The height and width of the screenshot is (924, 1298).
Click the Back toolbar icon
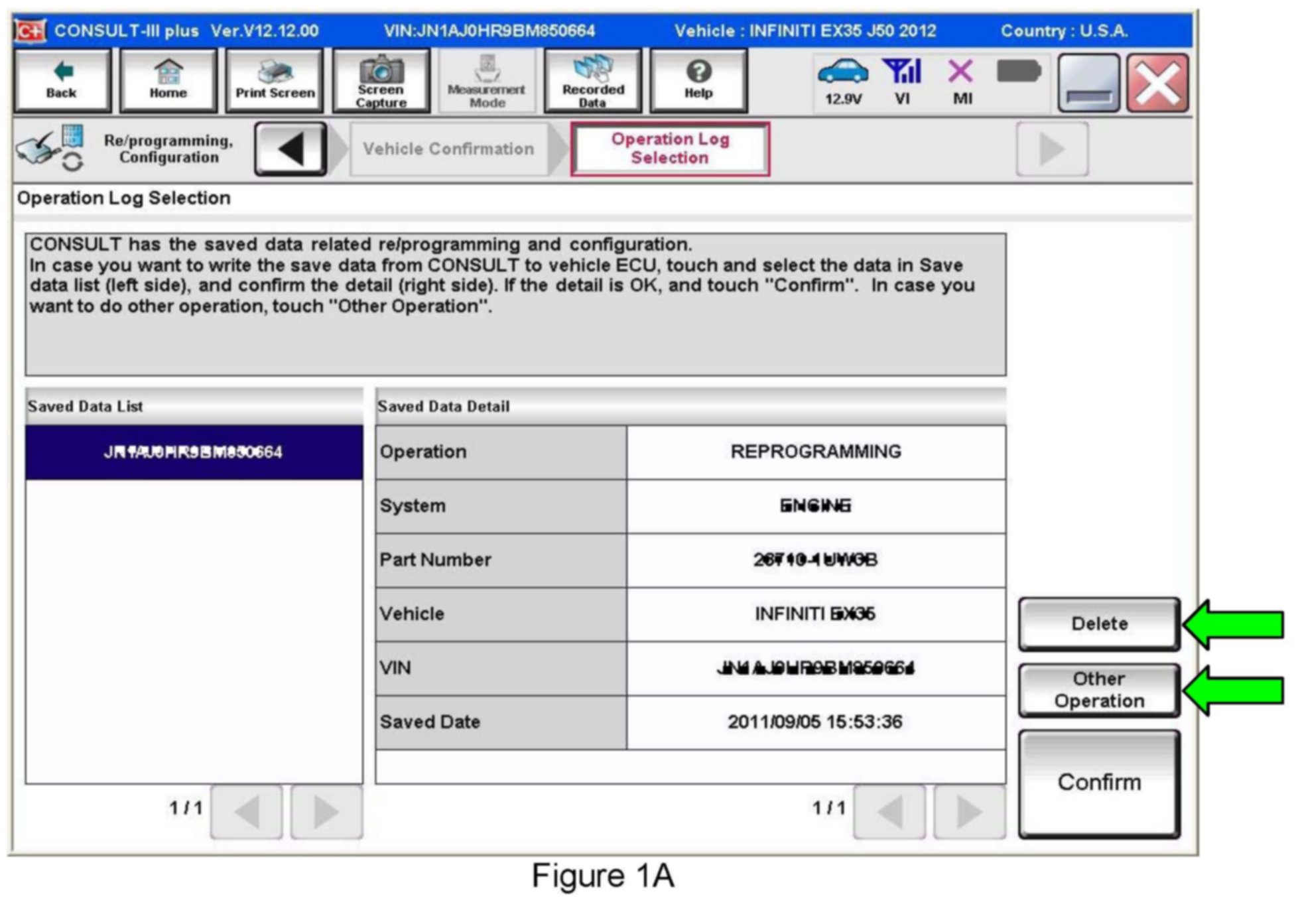pos(62,80)
